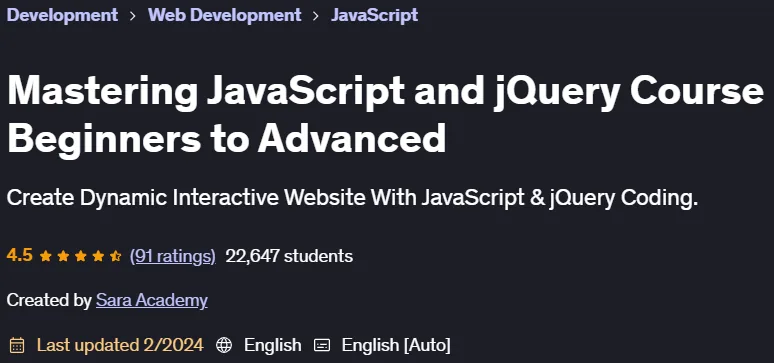The width and height of the screenshot is (774, 363).
Task: Click the Last updated 2/2024 text
Action: point(120,345)
